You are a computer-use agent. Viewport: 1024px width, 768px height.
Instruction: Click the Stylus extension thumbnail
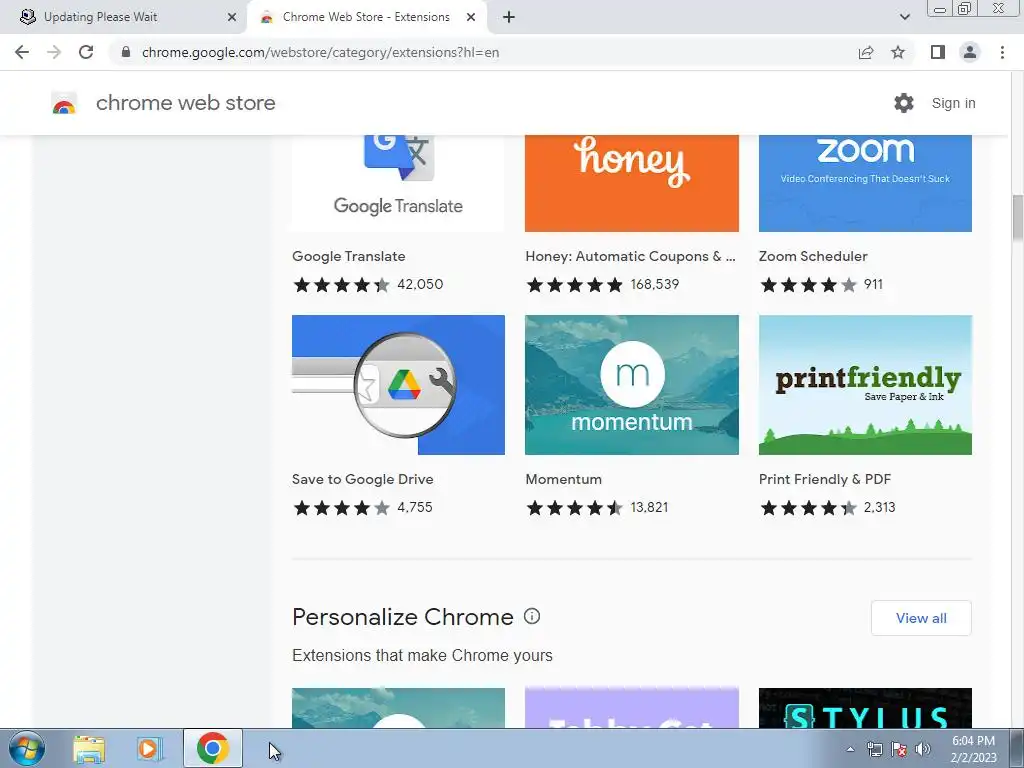click(x=865, y=708)
